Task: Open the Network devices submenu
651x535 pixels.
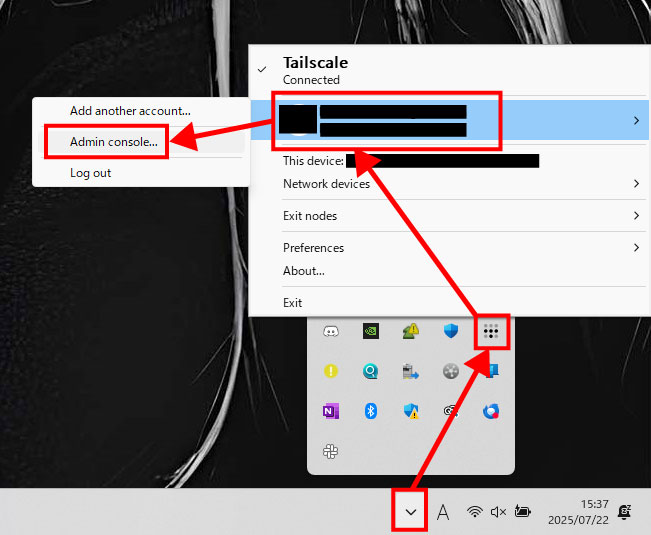Action: [449, 183]
